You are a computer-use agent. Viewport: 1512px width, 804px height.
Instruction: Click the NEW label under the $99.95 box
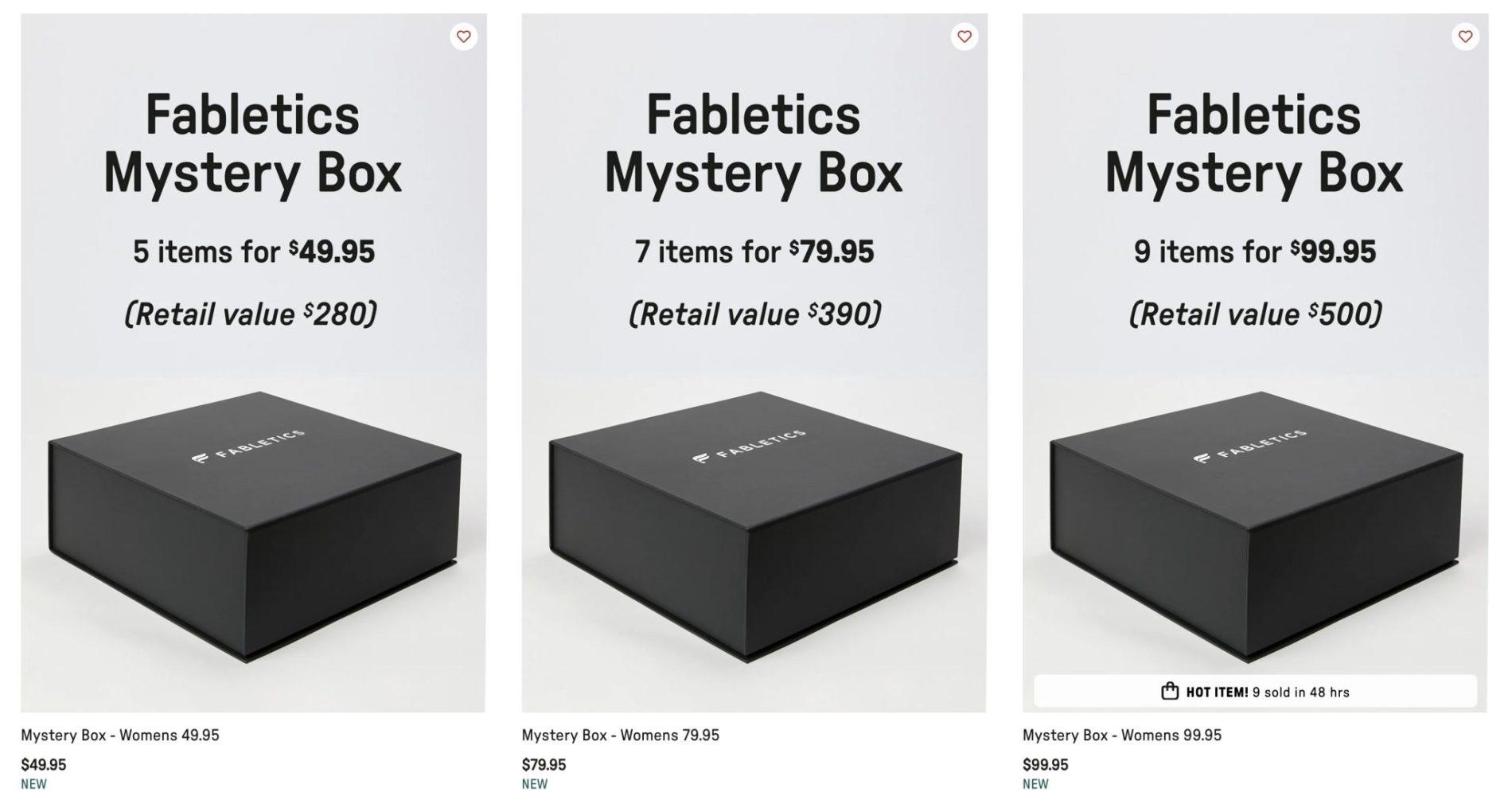pos(1035,784)
